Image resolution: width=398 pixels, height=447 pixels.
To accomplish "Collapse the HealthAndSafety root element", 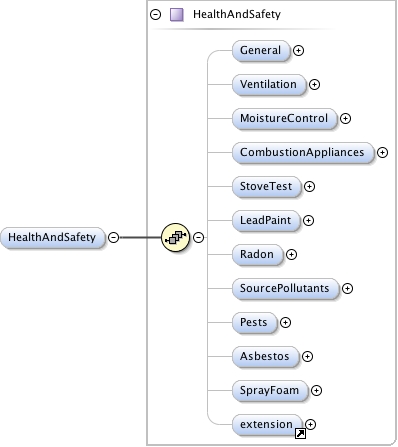I will point(114,237).
